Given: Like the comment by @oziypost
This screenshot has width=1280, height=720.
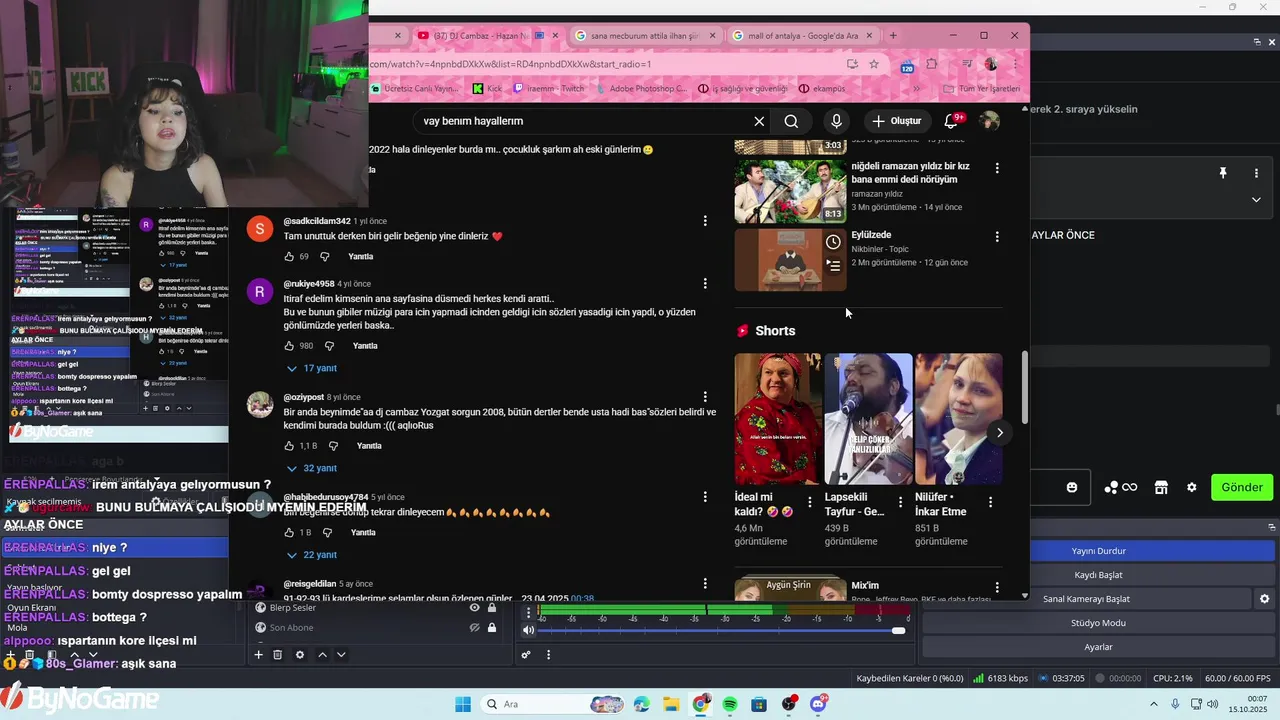Looking at the screenshot, I should coord(289,446).
